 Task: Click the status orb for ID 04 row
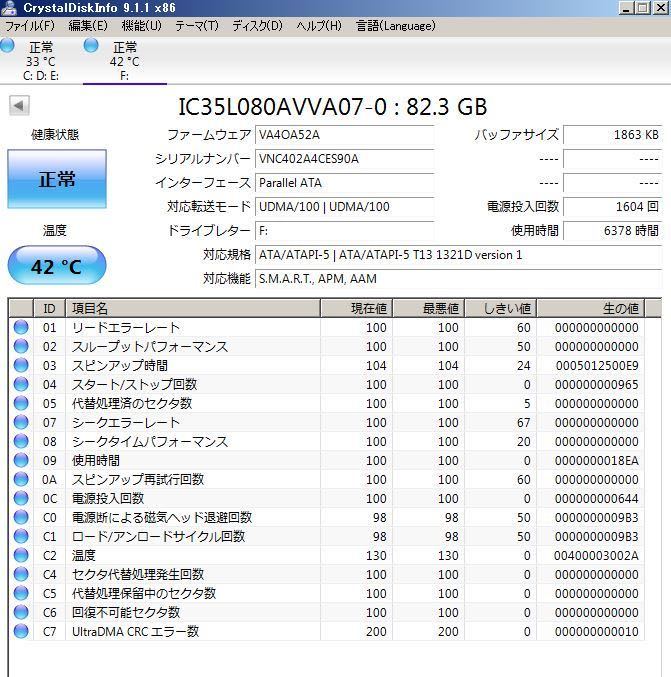click(x=21, y=384)
